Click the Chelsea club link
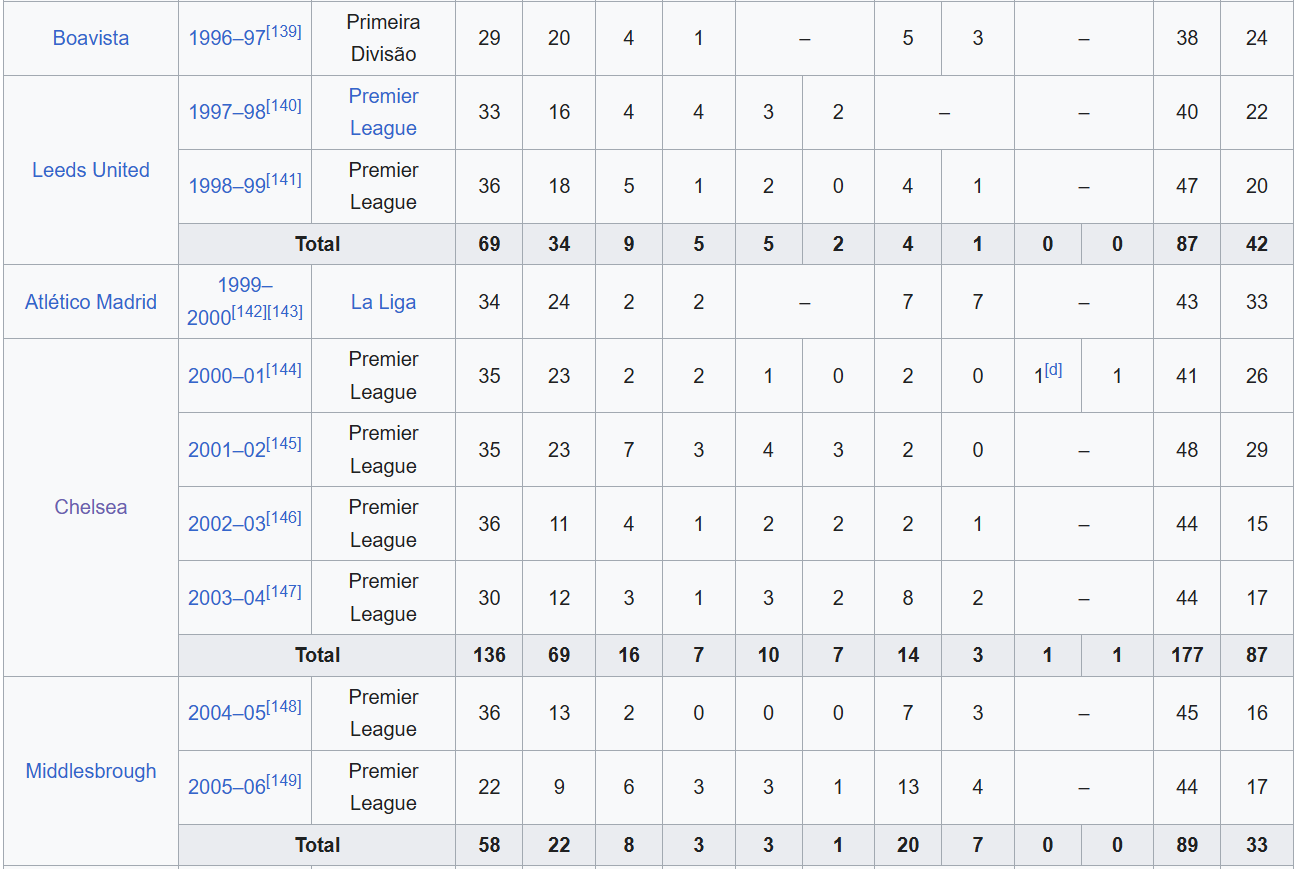 91,507
